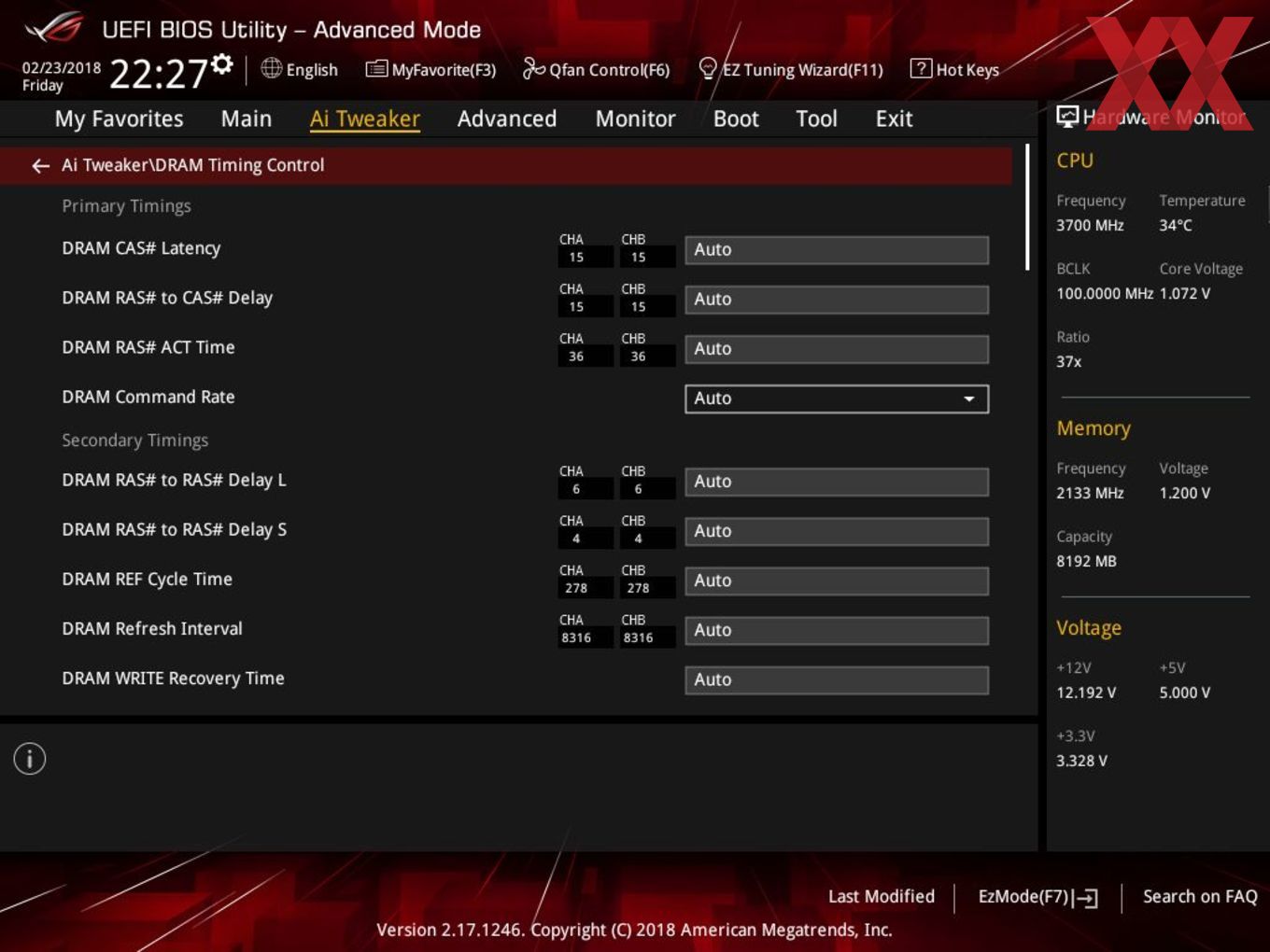This screenshot has height=952, width=1270.
Task: Select the DRAM Command Rate label
Action: coord(148,397)
